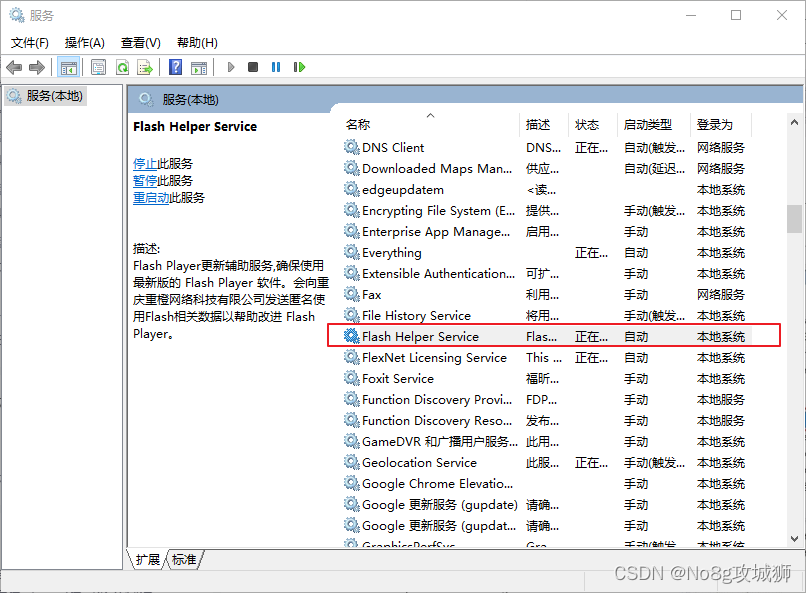The height and width of the screenshot is (593, 806).
Task: Click the gear icon of Foxit Service
Action: coord(352,379)
